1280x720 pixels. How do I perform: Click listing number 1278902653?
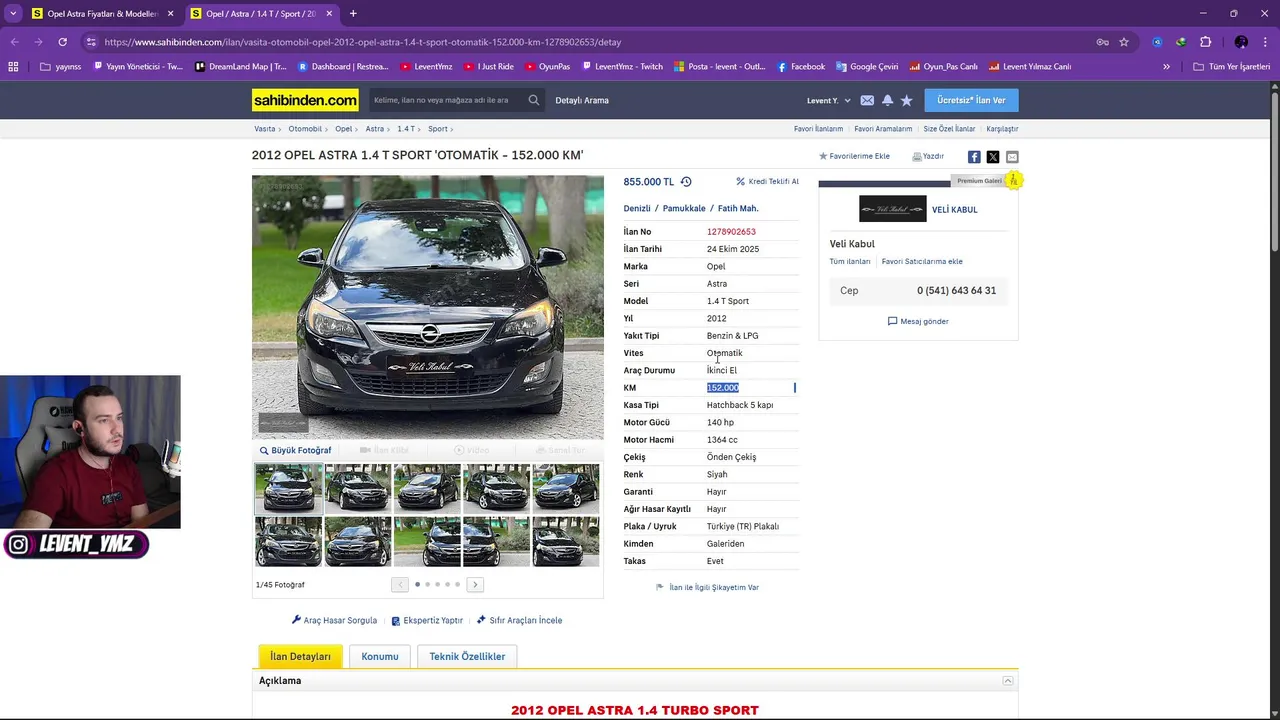coord(731,232)
